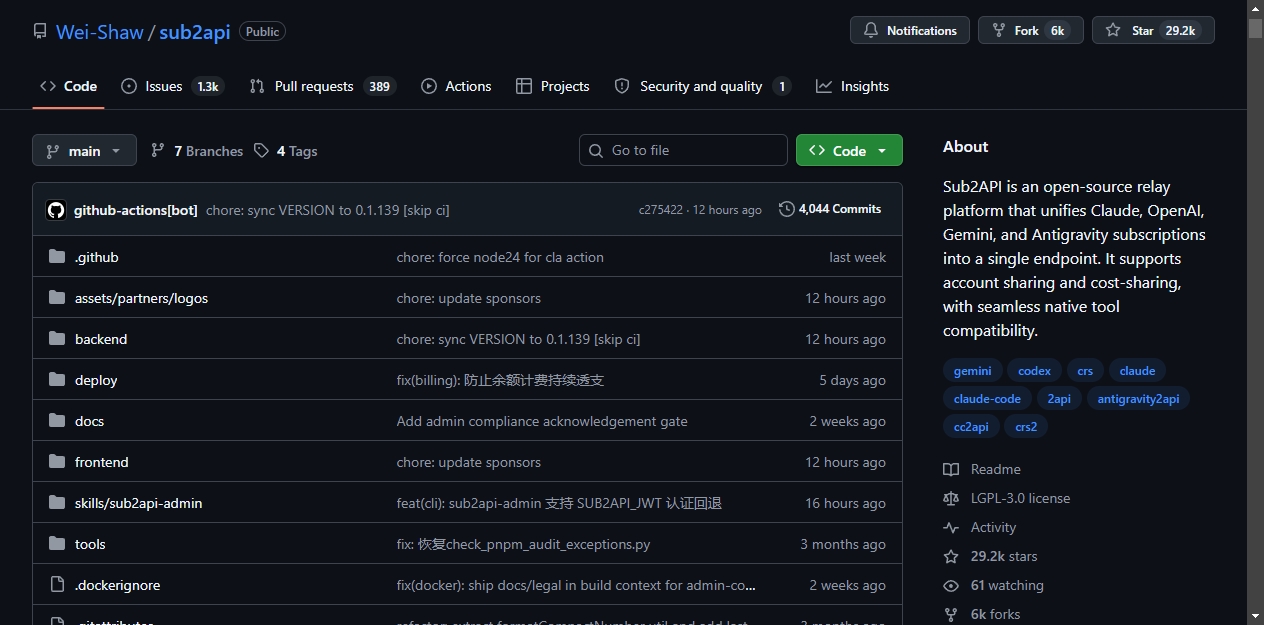Go to the Actions tab

[x=456, y=86]
